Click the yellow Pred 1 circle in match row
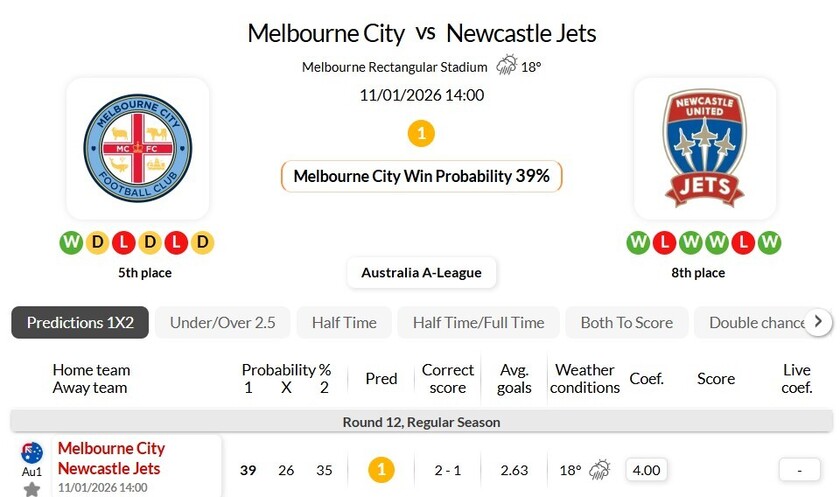This screenshot has height=497, width=840. coord(381,469)
